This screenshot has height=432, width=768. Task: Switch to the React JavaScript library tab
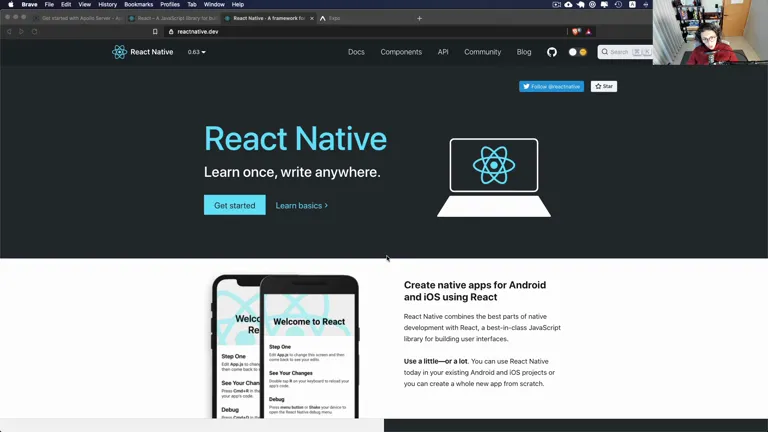(173, 18)
